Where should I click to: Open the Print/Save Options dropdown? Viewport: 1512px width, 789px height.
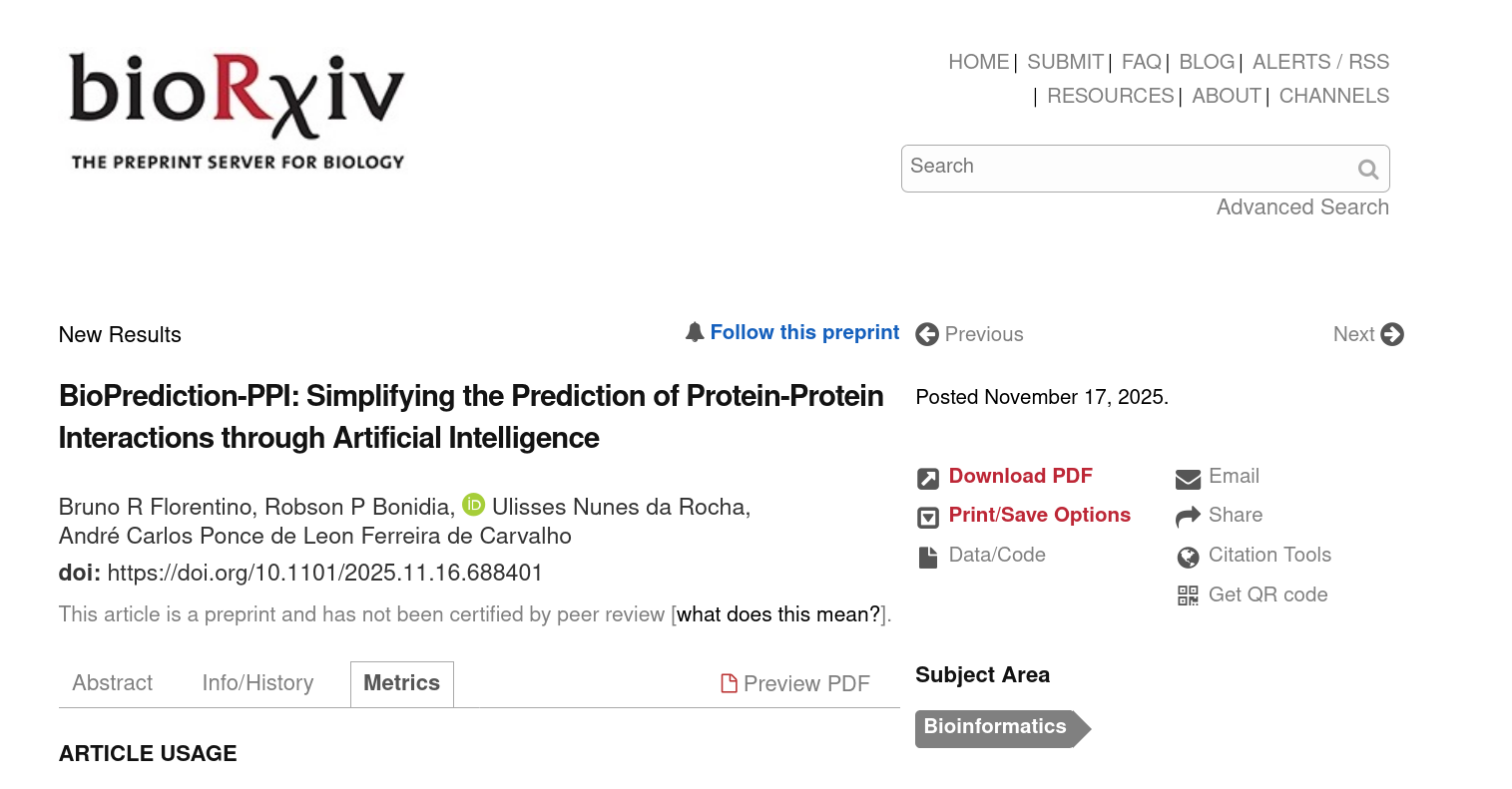coord(1039,516)
